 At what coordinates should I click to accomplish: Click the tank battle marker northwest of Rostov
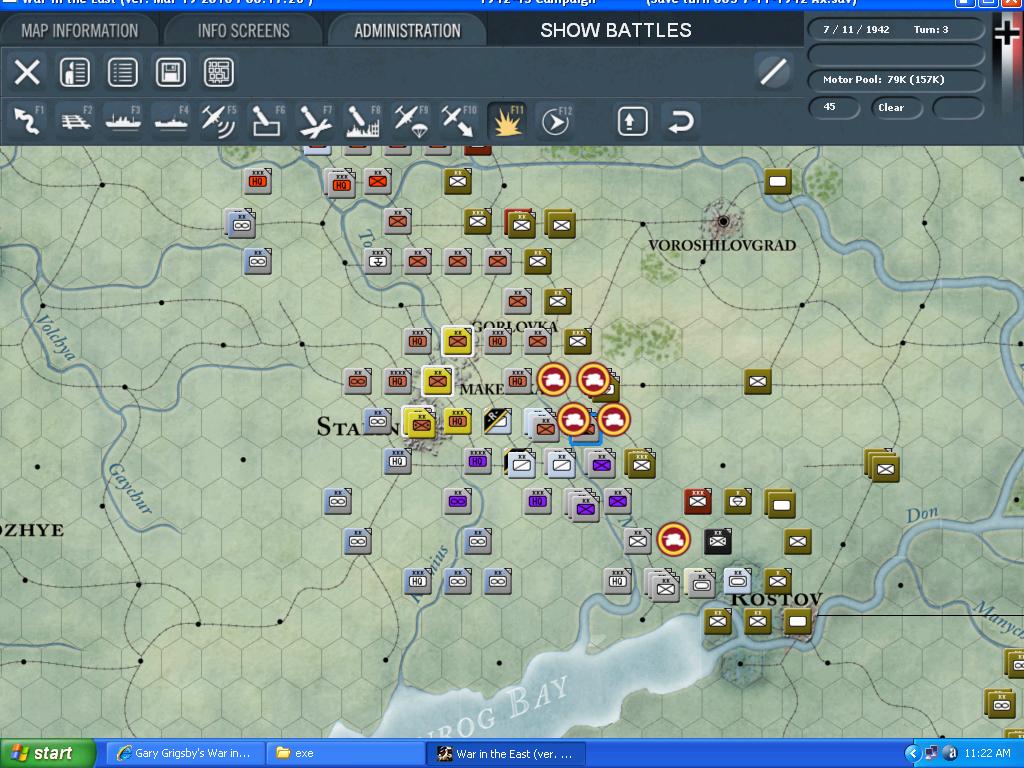point(673,539)
